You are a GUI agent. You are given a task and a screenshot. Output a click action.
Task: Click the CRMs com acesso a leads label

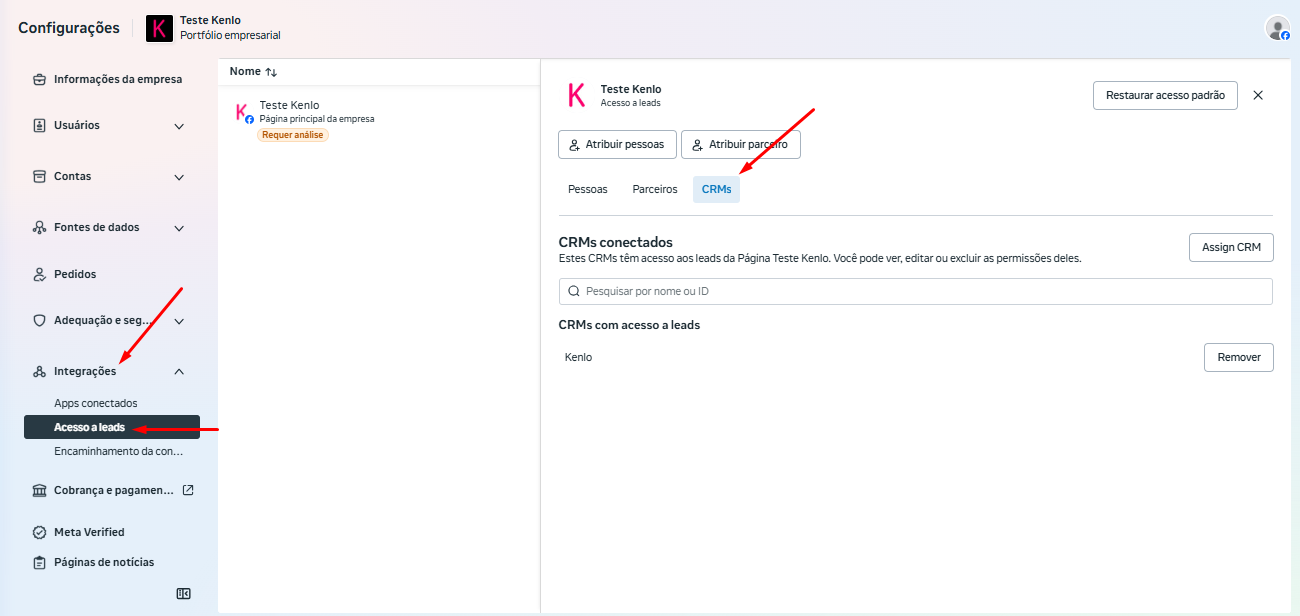(629, 325)
